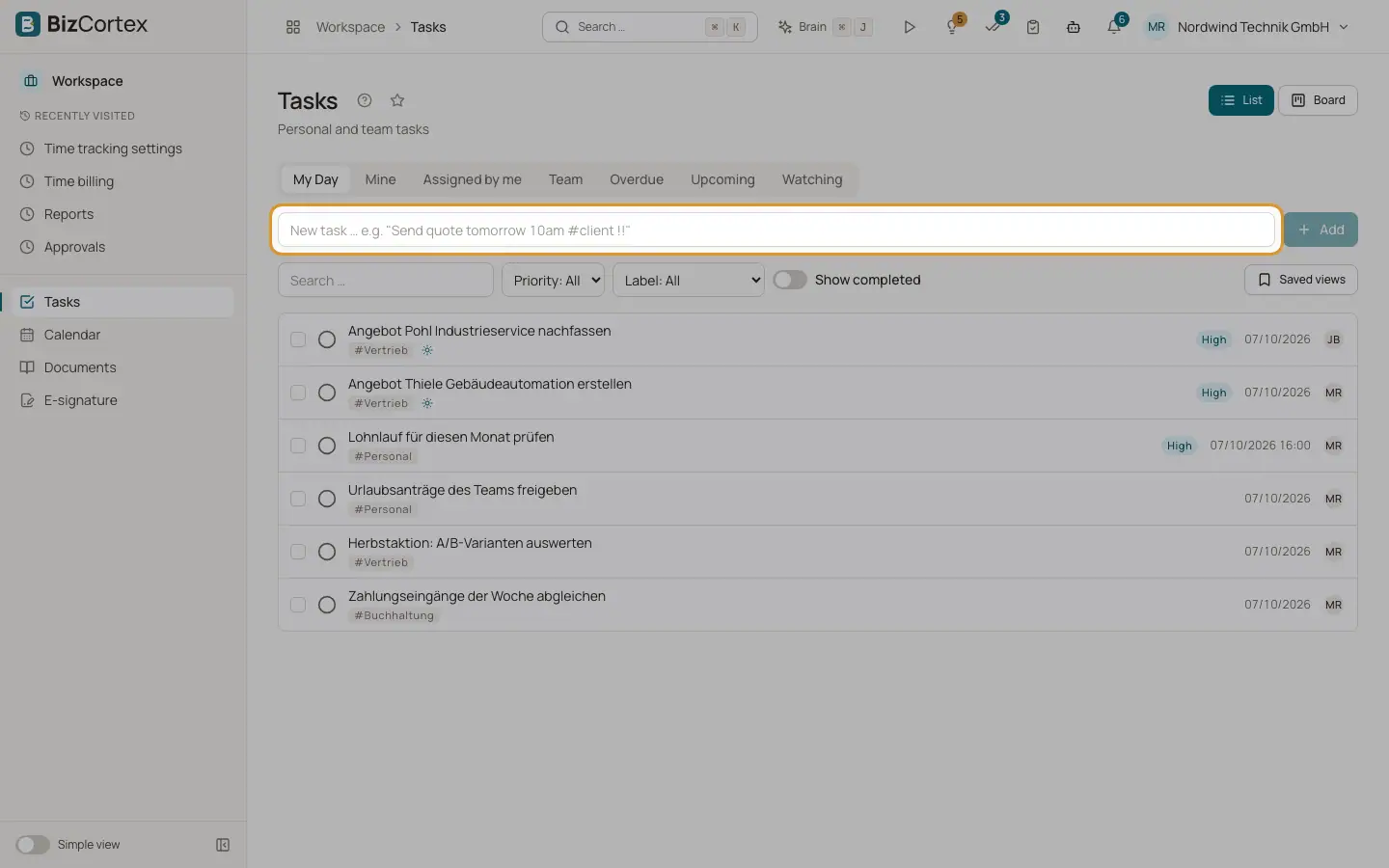The width and height of the screenshot is (1389, 868).
Task: Open the Label: All dropdown
Action: pos(689,281)
